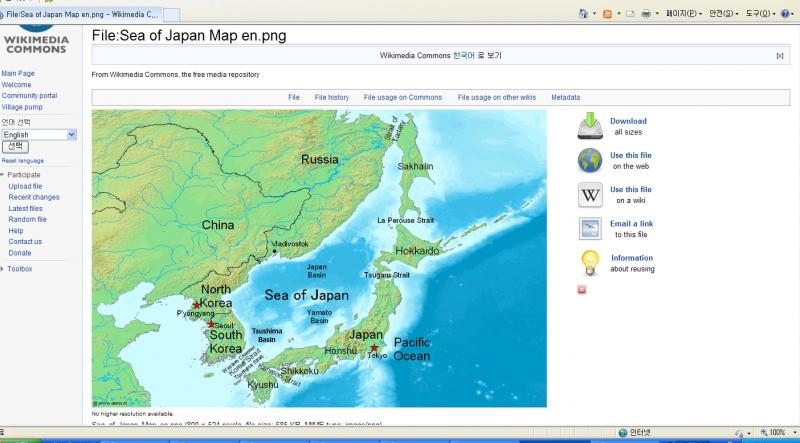800x443 pixels.
Task: Switch to the File history tab
Action: [331, 97]
